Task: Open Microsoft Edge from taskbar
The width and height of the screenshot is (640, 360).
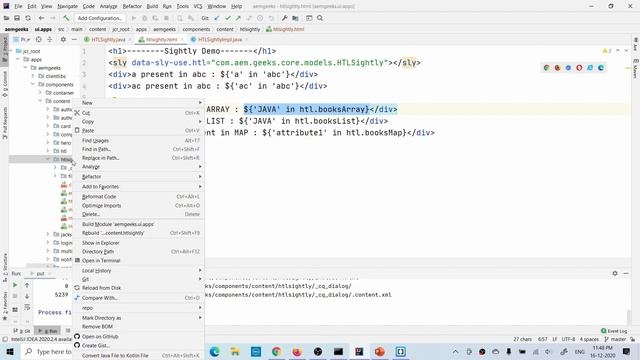Action: coord(215,351)
